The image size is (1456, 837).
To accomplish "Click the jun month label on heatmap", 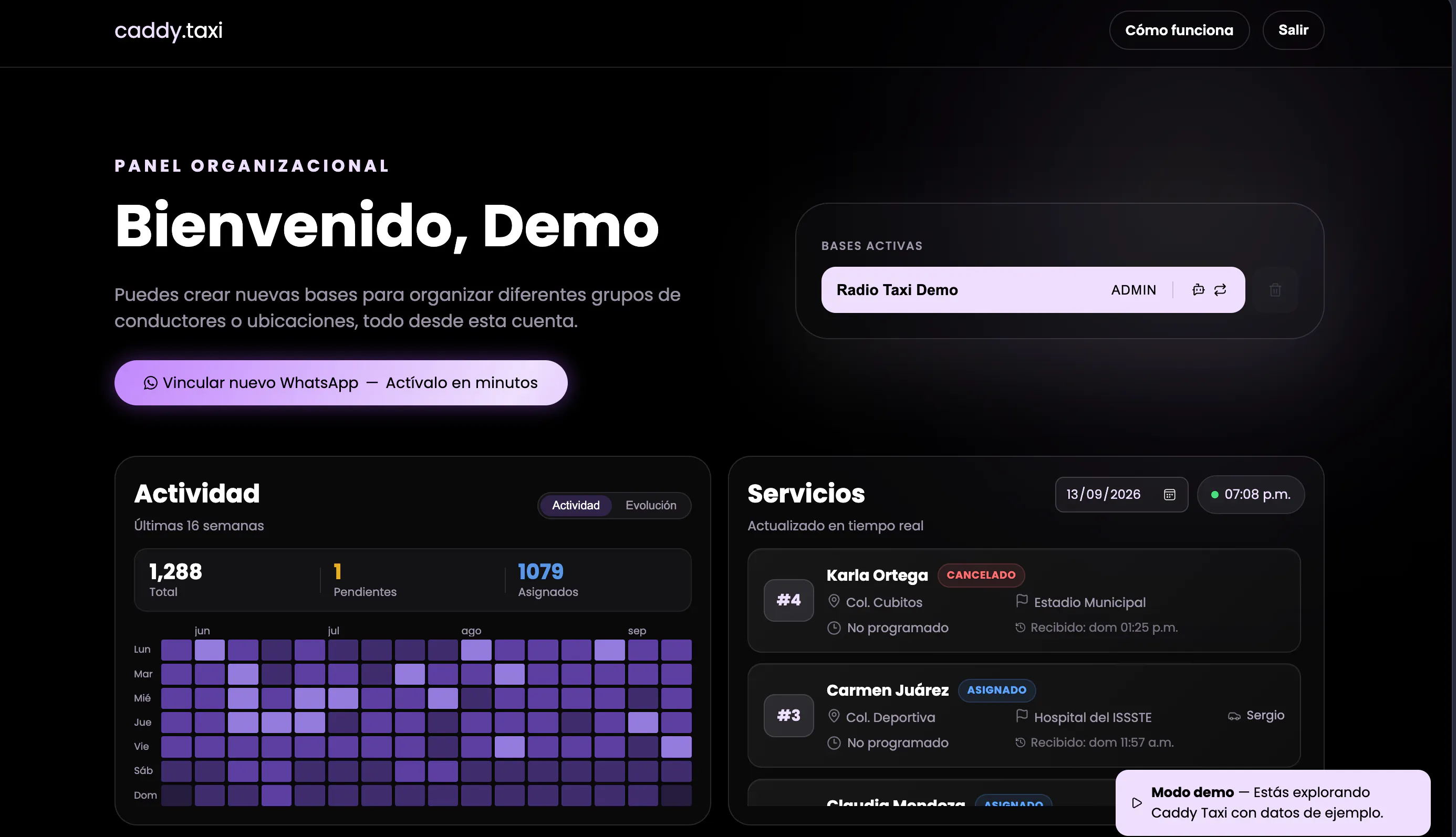I will [202, 631].
